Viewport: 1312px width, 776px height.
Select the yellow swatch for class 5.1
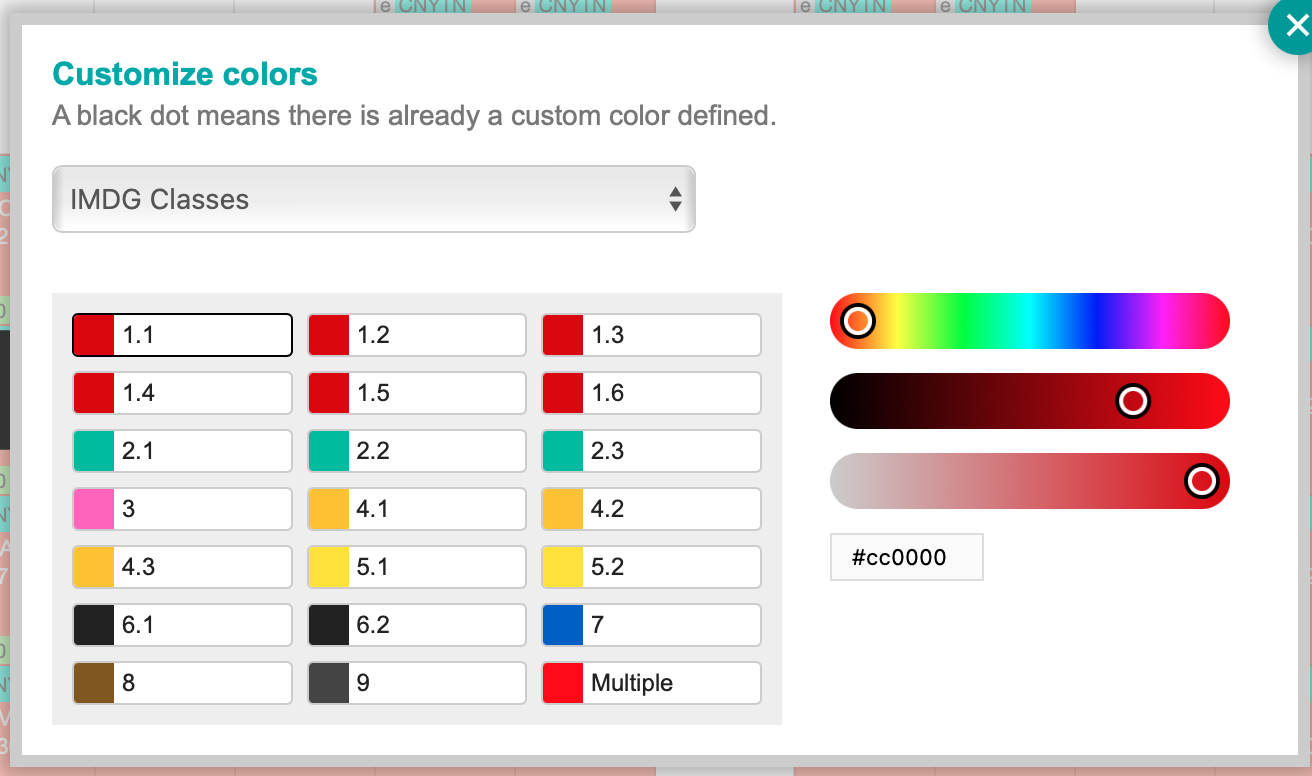328,567
